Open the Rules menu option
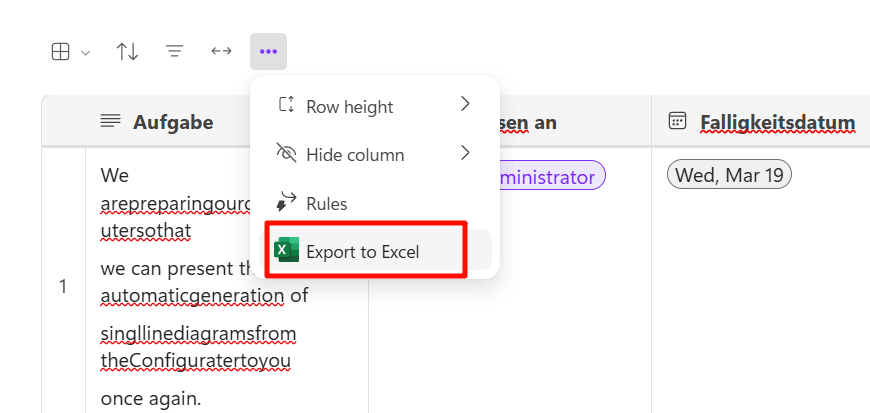 [375, 203]
